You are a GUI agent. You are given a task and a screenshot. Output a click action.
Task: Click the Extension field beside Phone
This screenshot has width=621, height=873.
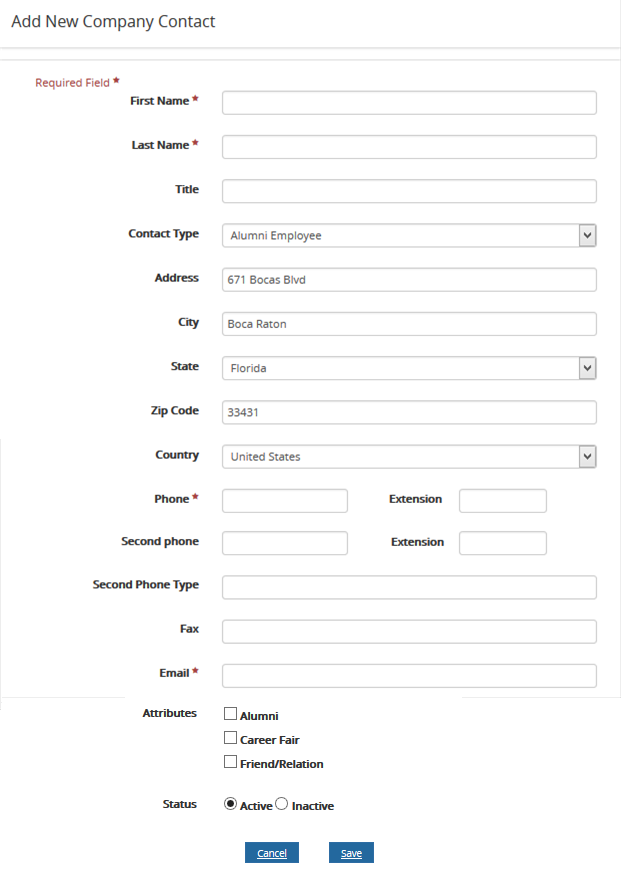(x=502, y=500)
